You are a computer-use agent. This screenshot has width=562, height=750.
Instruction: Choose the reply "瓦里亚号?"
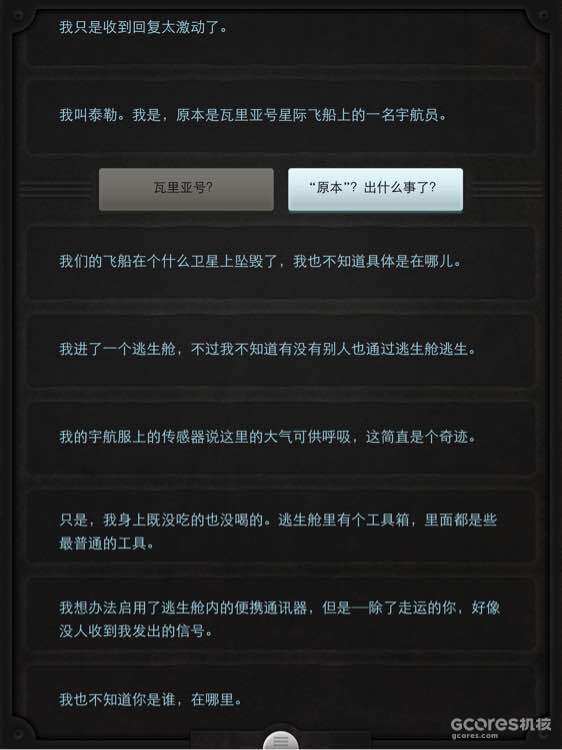pyautogui.click(x=186, y=189)
